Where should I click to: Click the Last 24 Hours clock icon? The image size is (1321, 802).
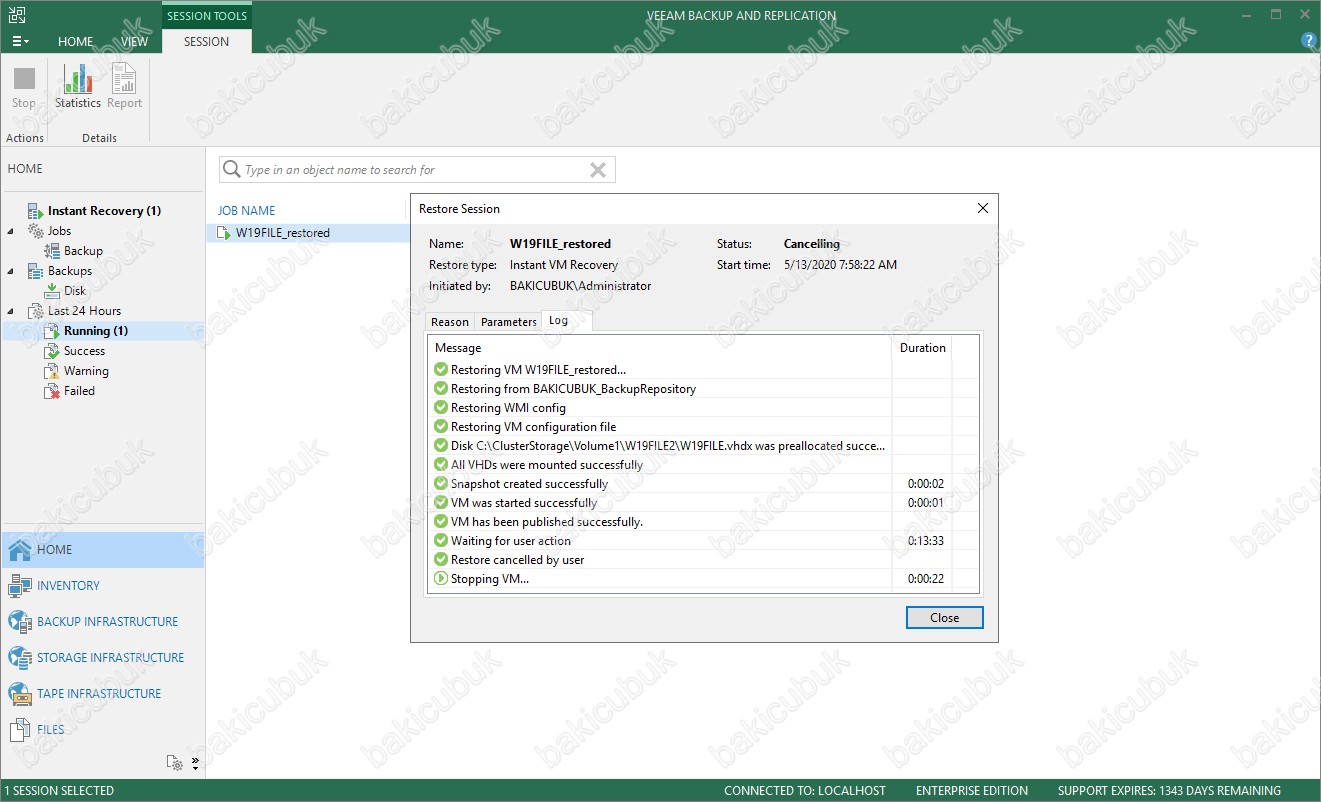tap(35, 311)
